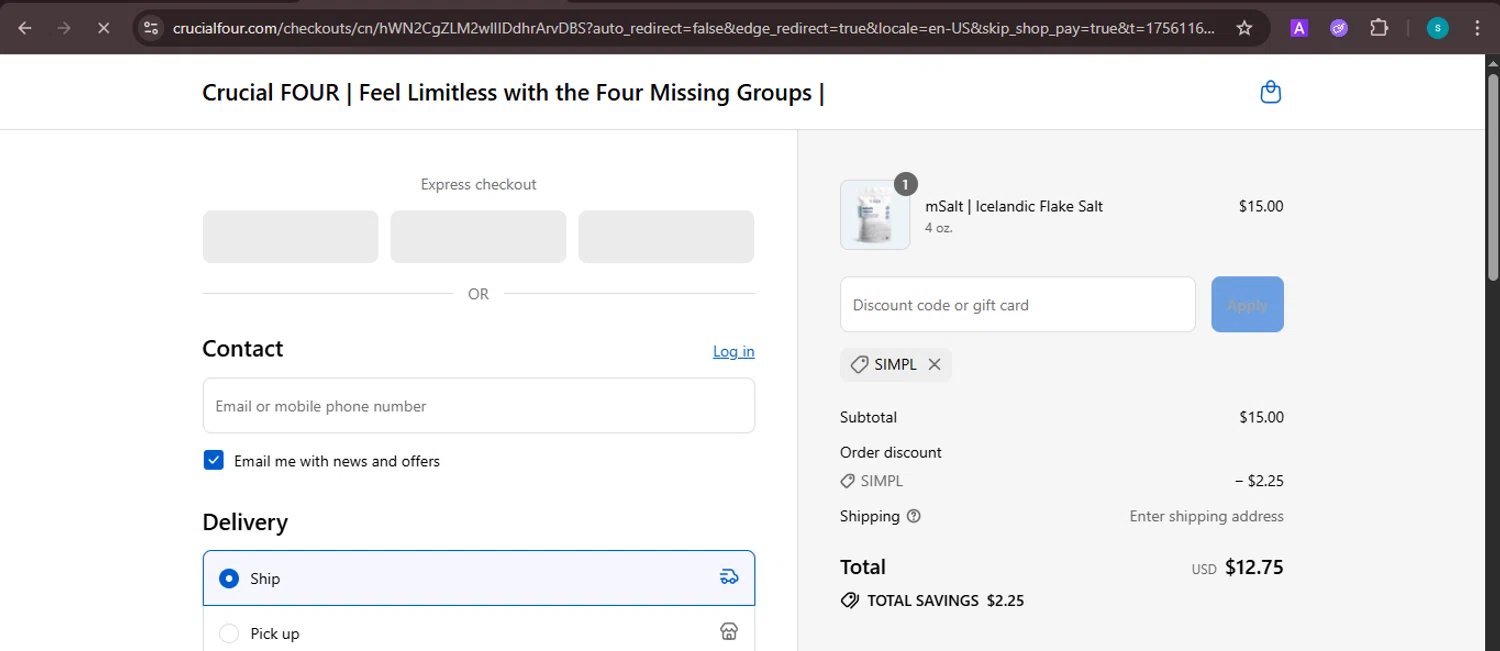Image resolution: width=1500 pixels, height=651 pixels.
Task: Focus the discount code field
Action: (1018, 304)
